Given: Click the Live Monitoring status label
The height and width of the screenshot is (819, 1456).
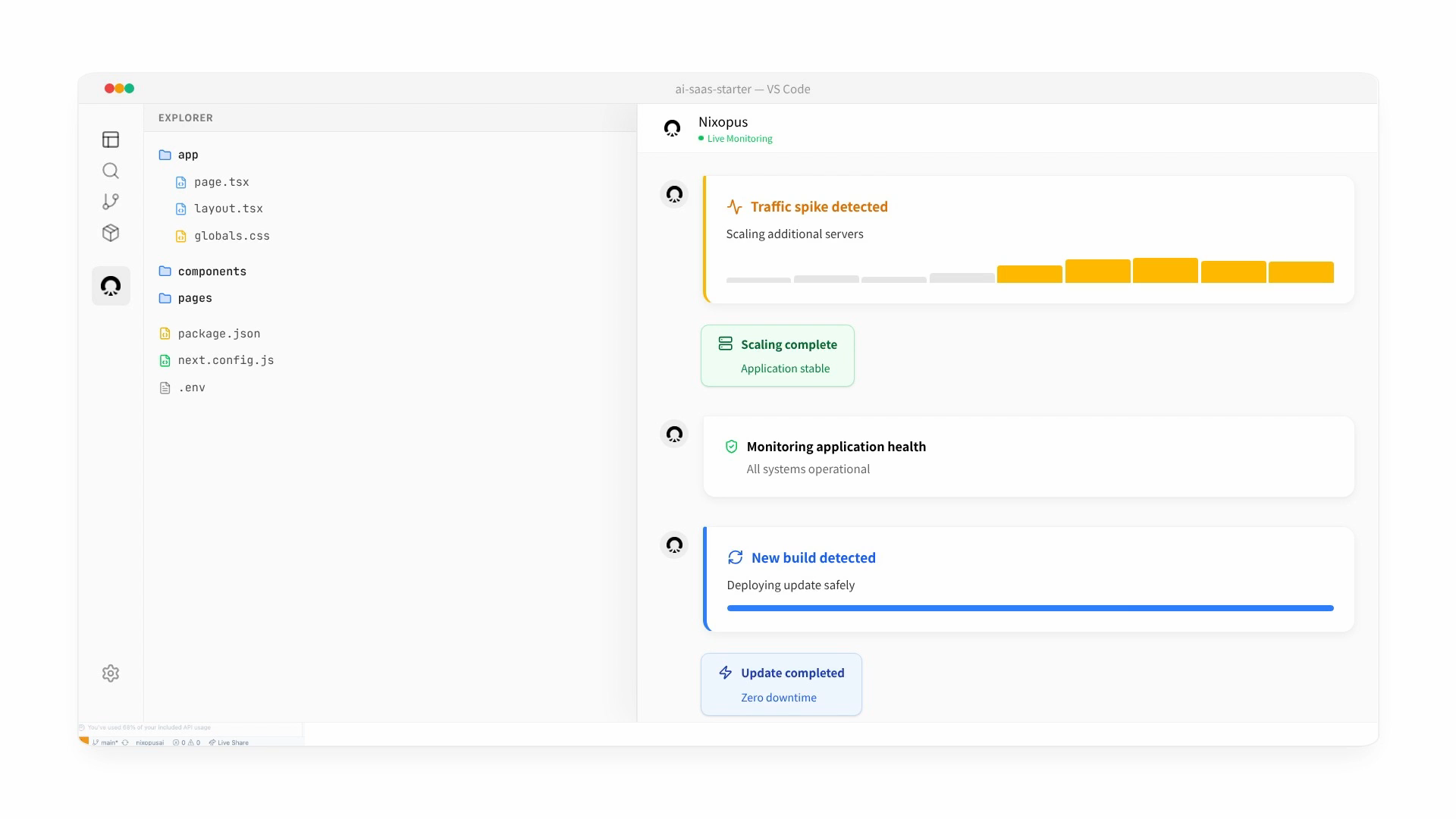Looking at the screenshot, I should [736, 139].
